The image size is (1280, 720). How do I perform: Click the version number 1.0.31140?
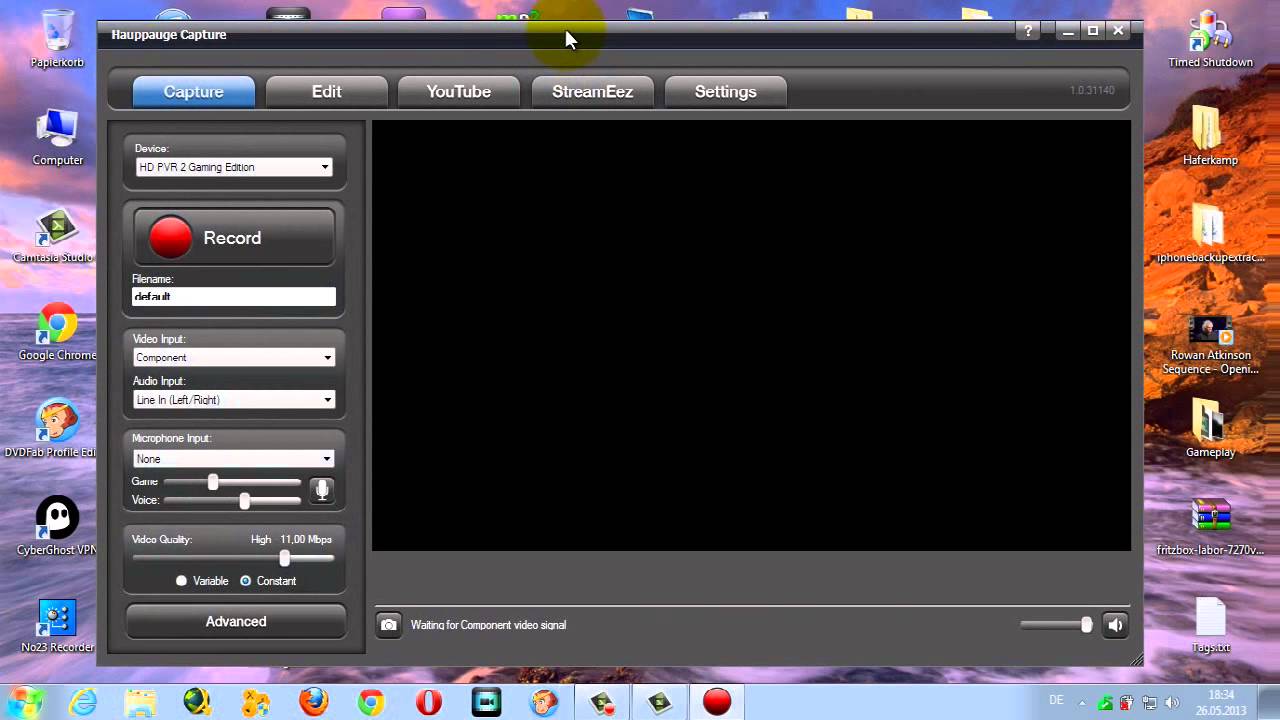[1092, 90]
